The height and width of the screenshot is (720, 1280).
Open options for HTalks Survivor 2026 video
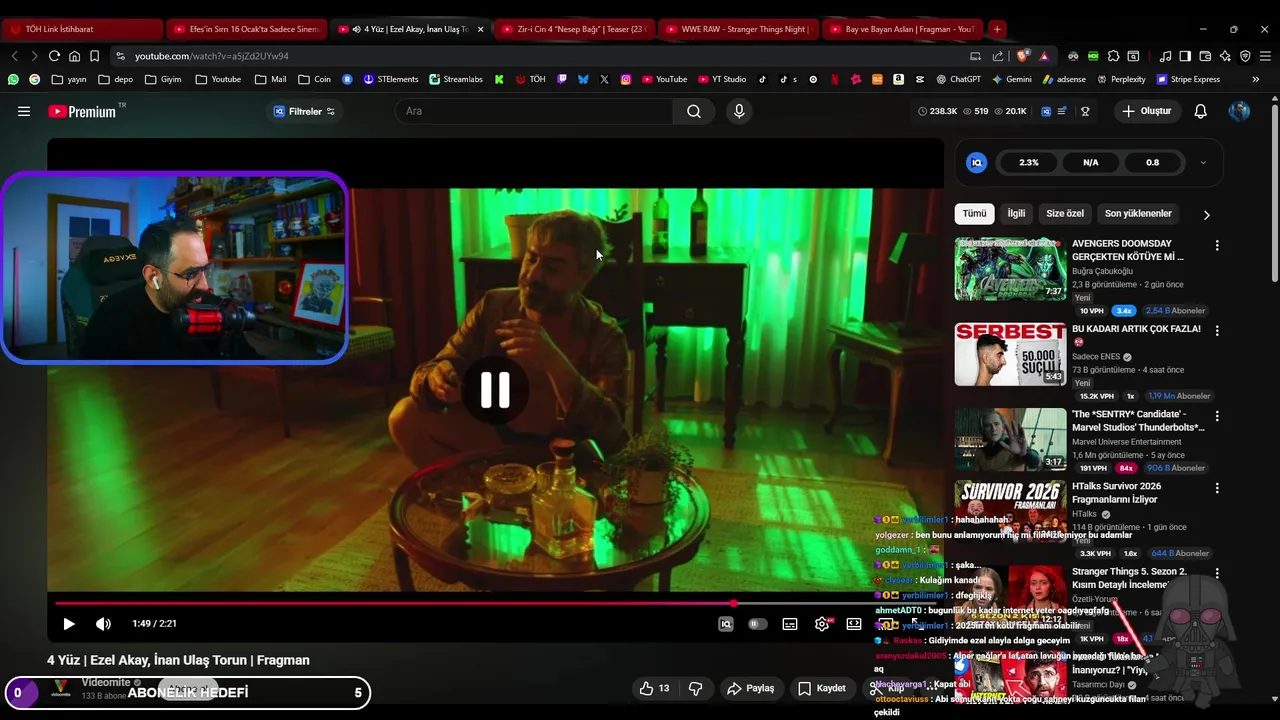[1217, 488]
